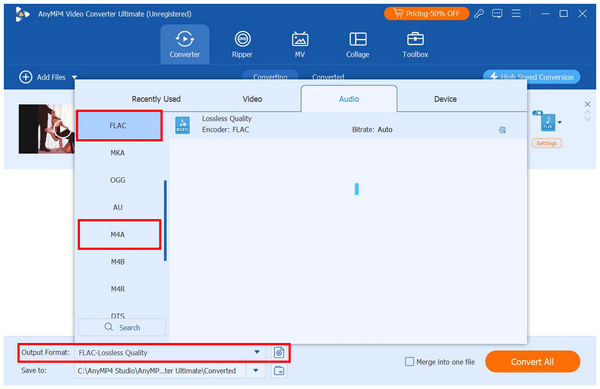Click the format Search field

click(122, 327)
